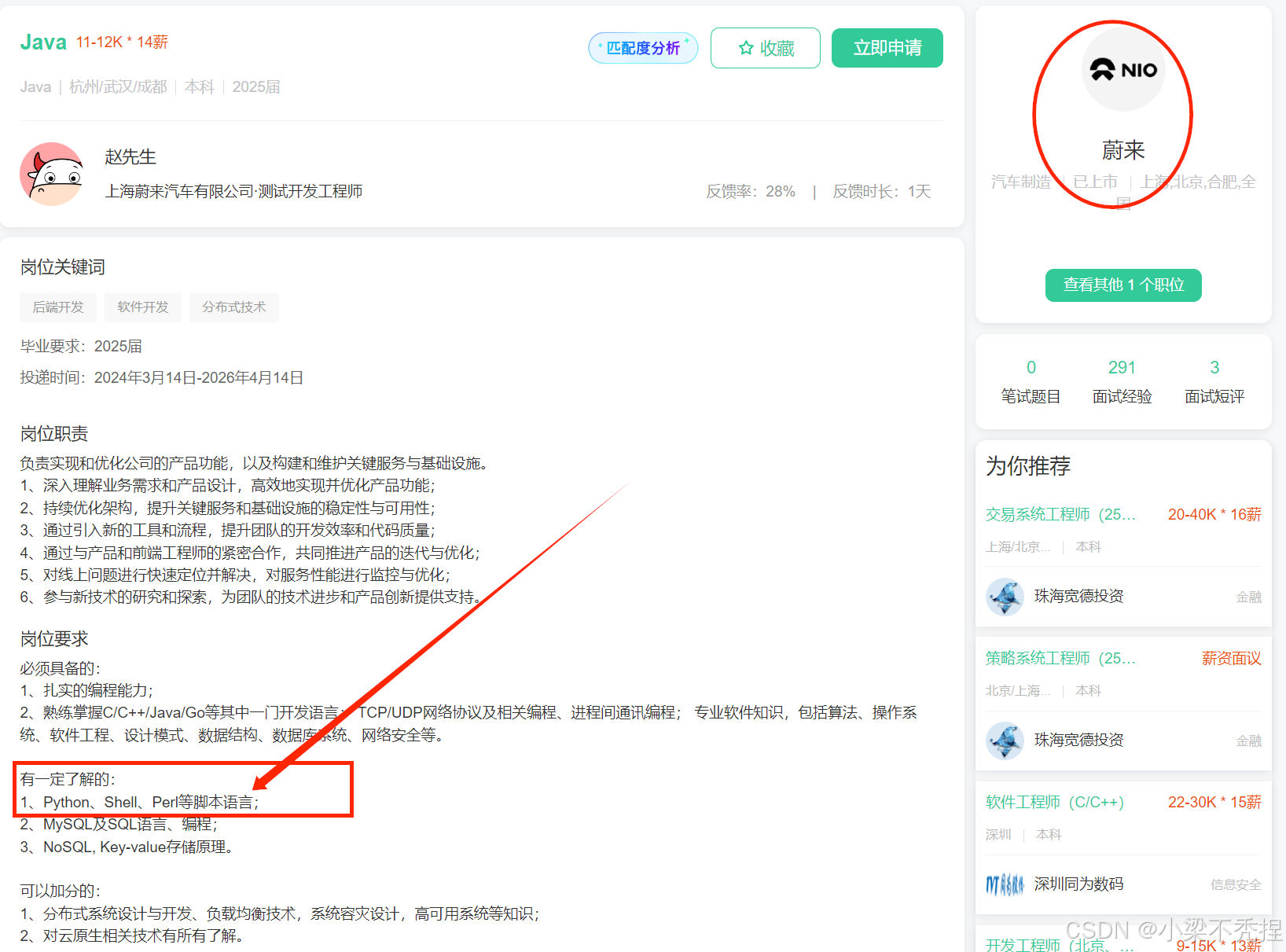Click the line 3、NoSQL, Key-value存储原理
The image size is (1286, 952).
(127, 847)
